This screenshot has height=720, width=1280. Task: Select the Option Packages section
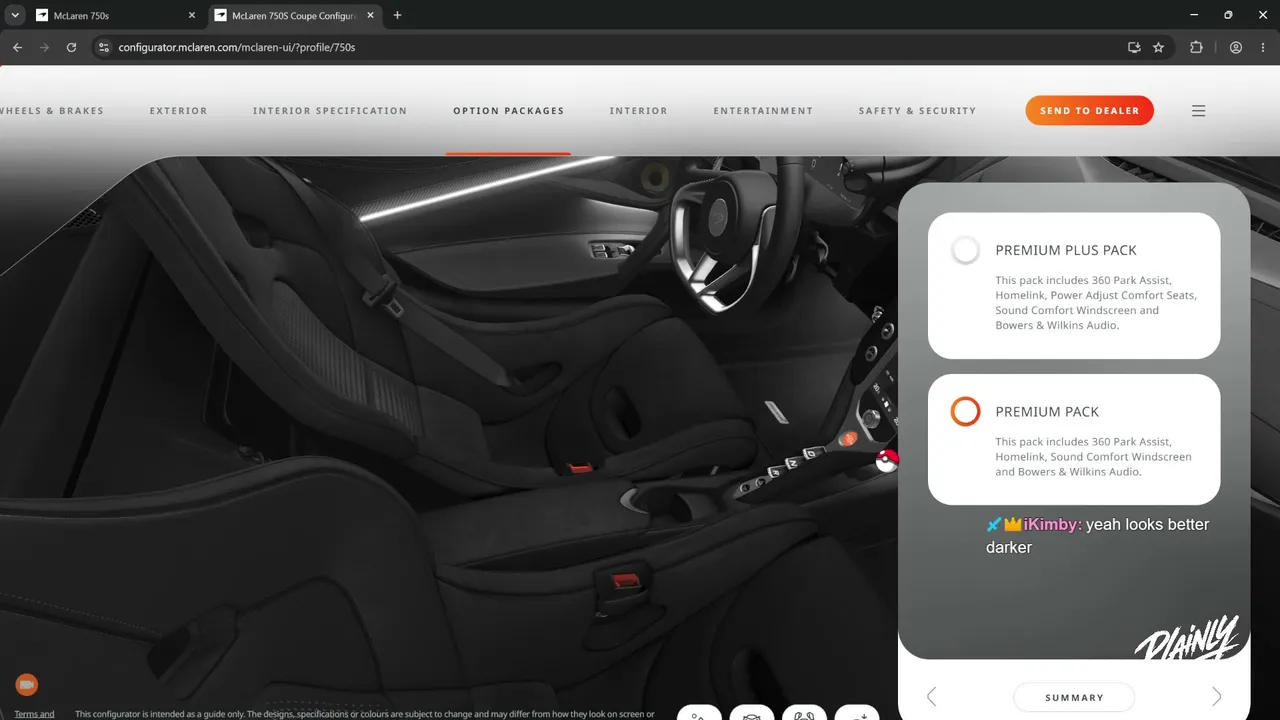tap(509, 111)
